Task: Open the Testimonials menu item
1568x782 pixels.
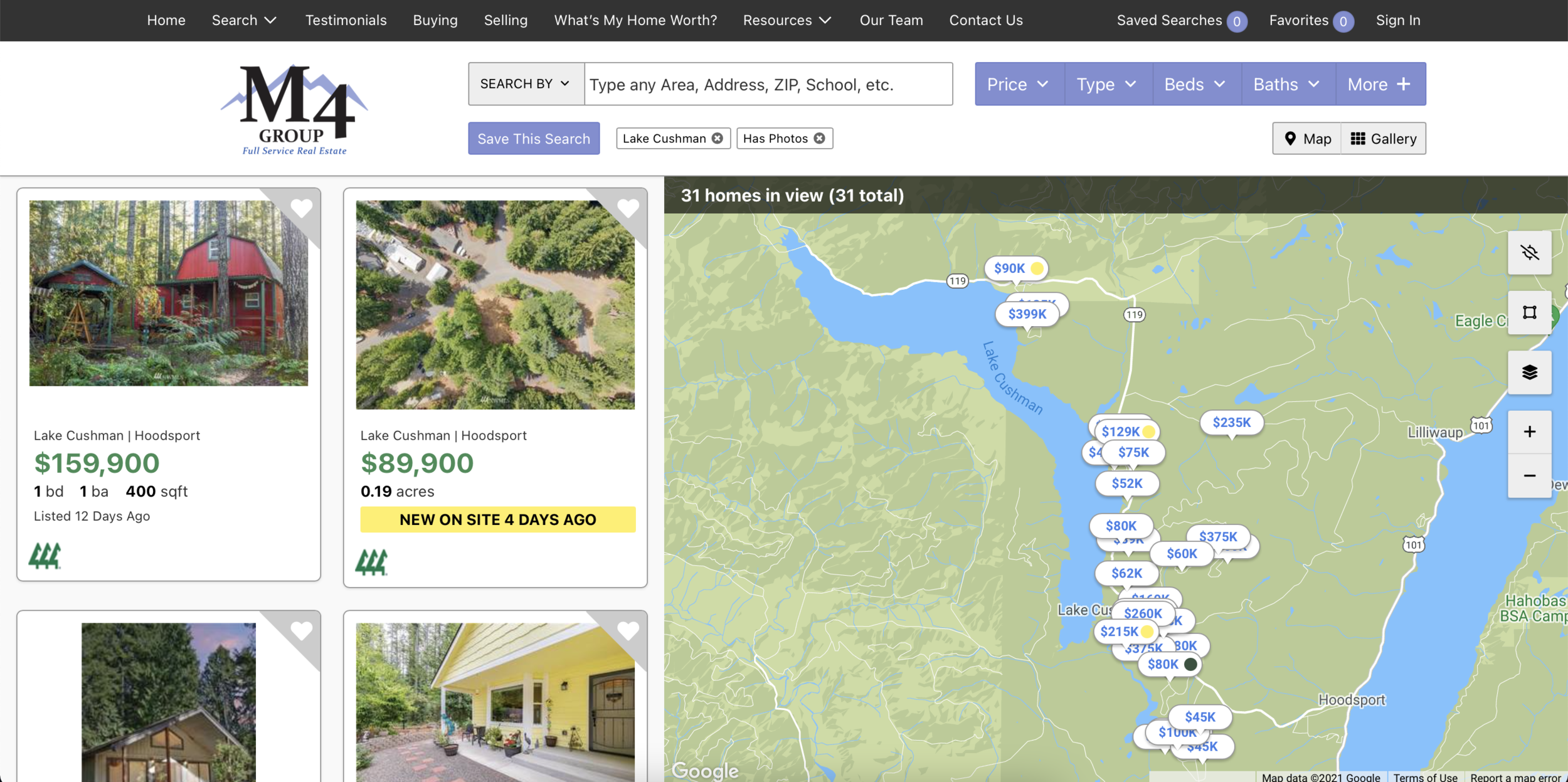Action: tap(346, 20)
